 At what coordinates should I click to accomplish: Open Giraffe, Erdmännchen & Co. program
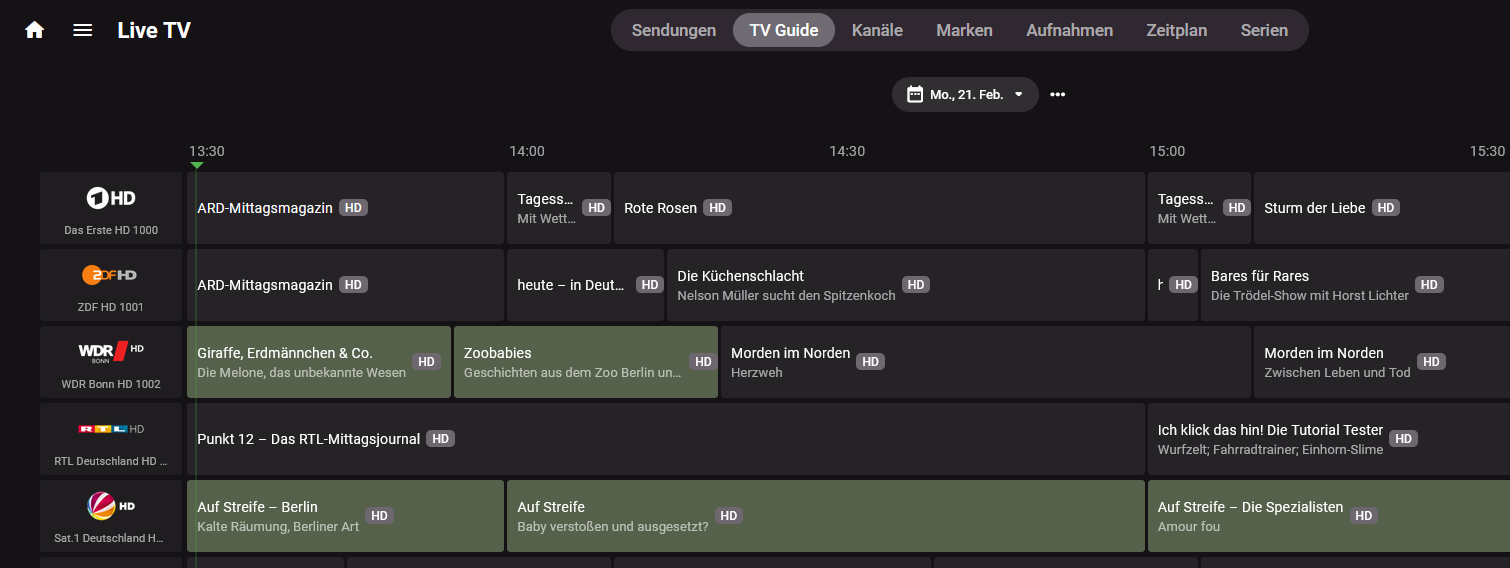tap(319, 362)
